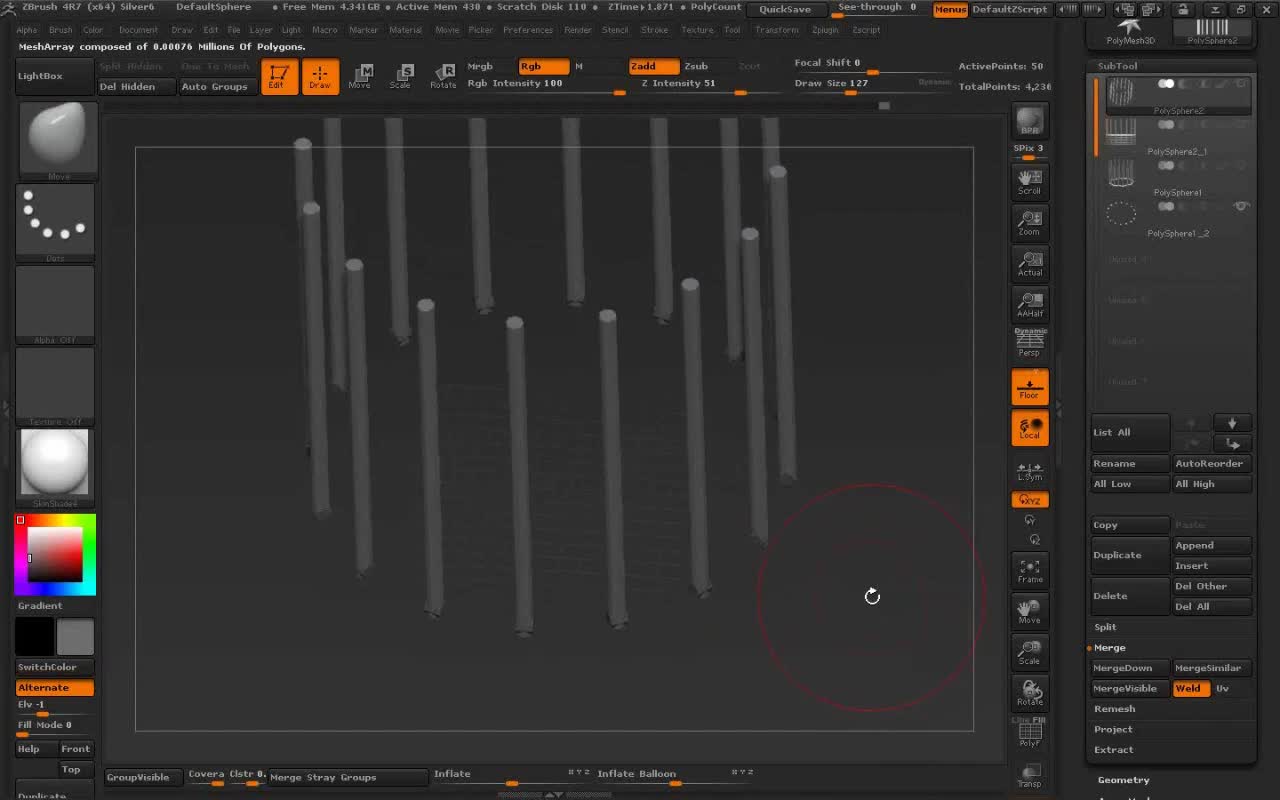Toggle the Weld option
Screen dimensions: 1280x800
point(1191,688)
